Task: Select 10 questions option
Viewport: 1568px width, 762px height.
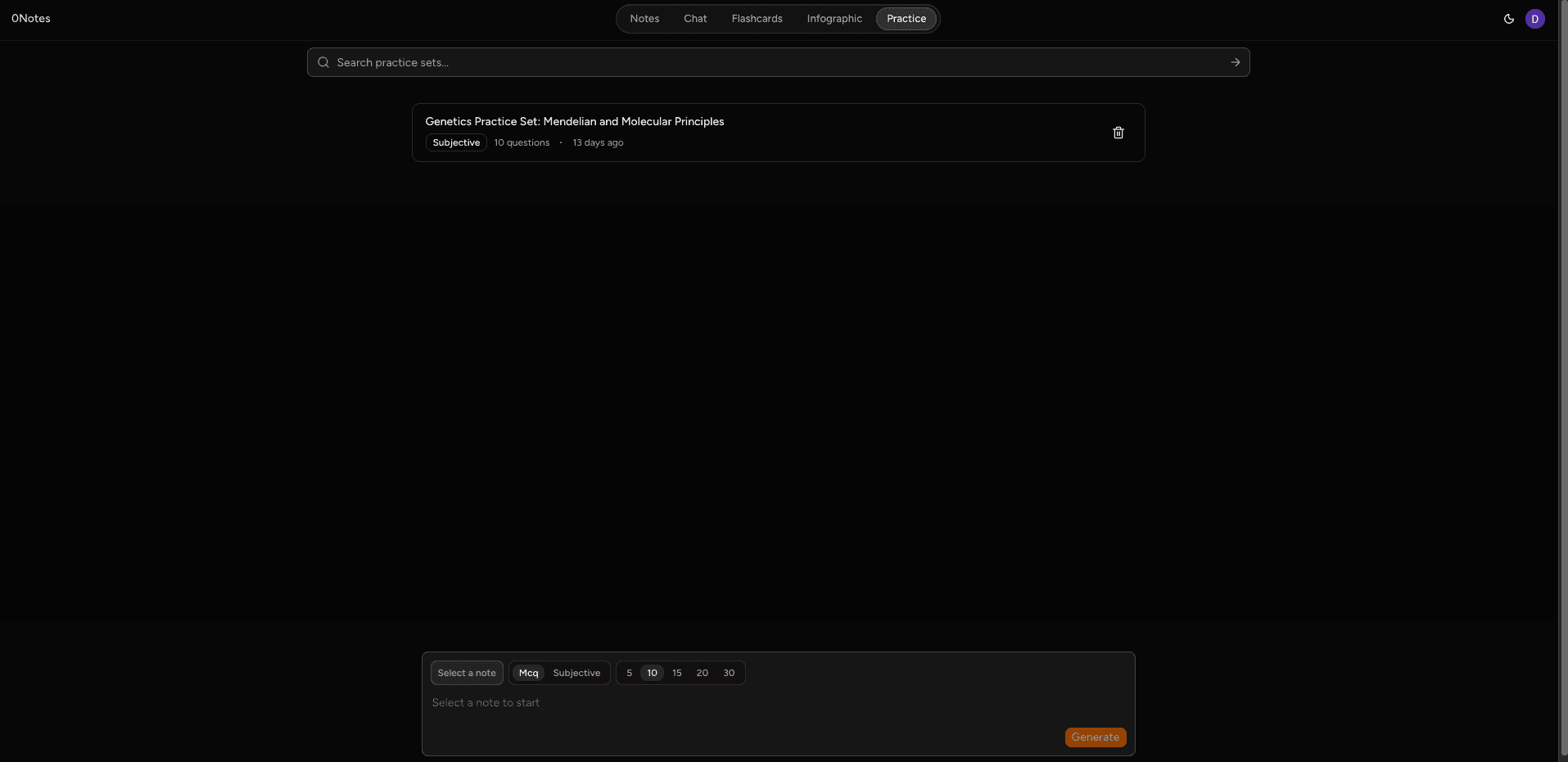Action: pyautogui.click(x=651, y=672)
